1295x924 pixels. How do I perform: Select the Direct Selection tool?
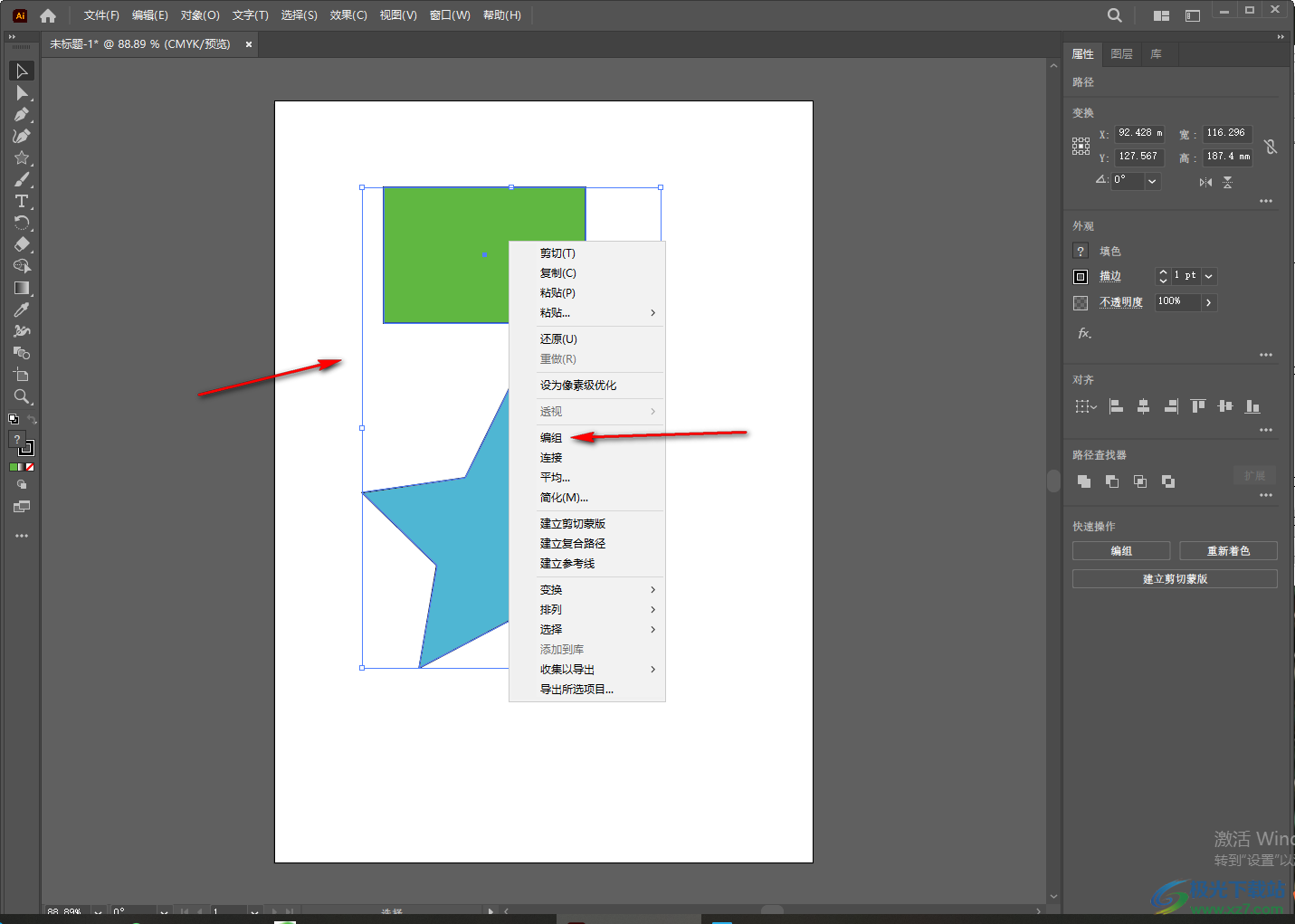22,93
